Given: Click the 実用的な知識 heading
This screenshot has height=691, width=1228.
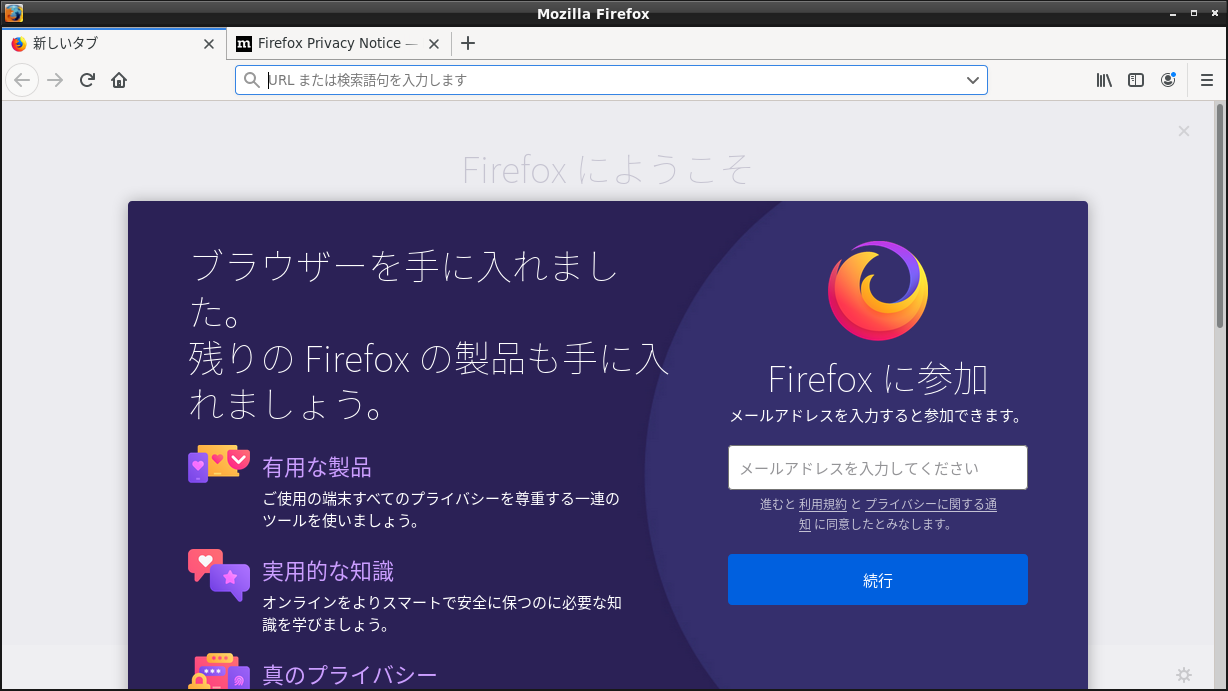Looking at the screenshot, I should point(328,571).
